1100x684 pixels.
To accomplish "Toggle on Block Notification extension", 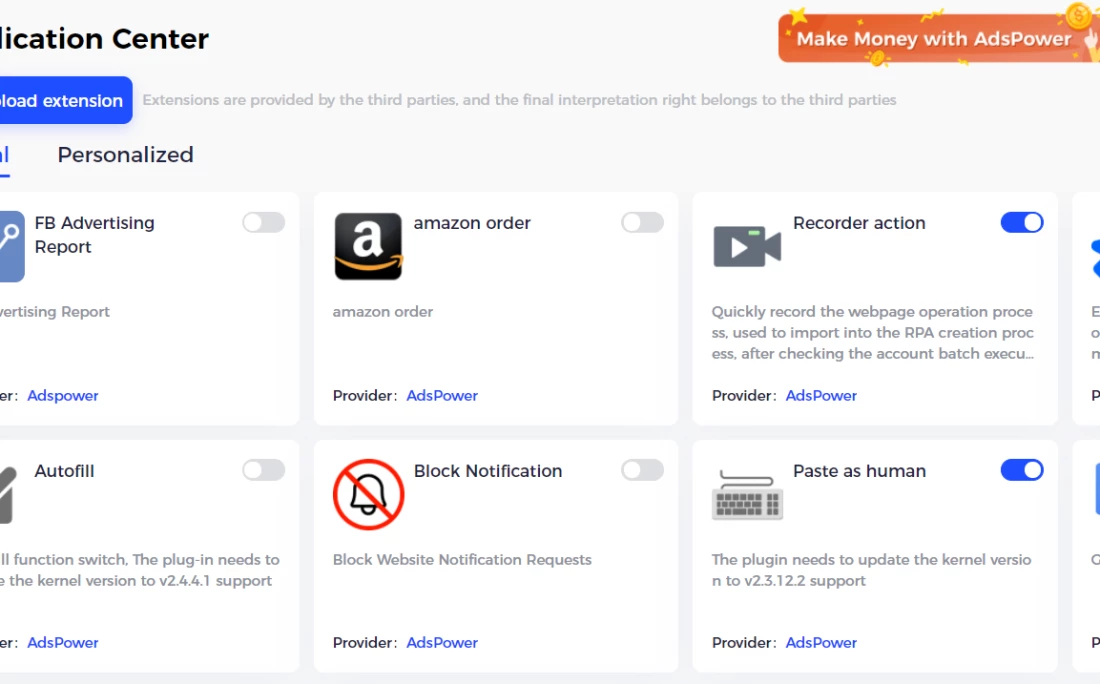I will point(642,470).
